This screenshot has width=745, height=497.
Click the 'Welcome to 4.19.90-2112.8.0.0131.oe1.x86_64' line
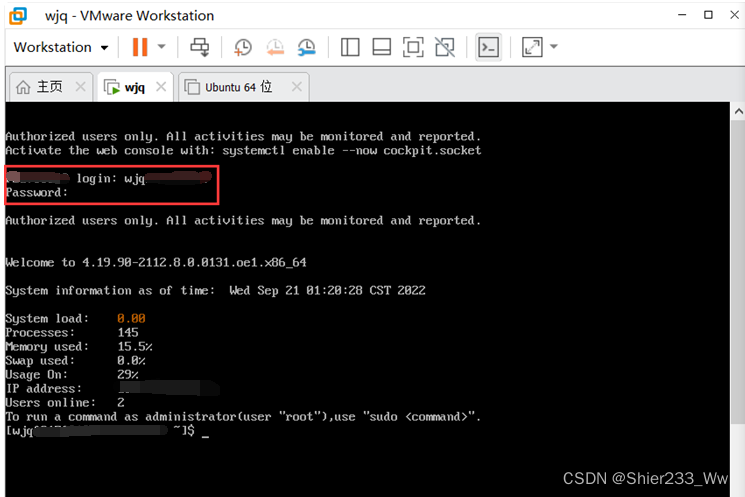tap(156, 263)
